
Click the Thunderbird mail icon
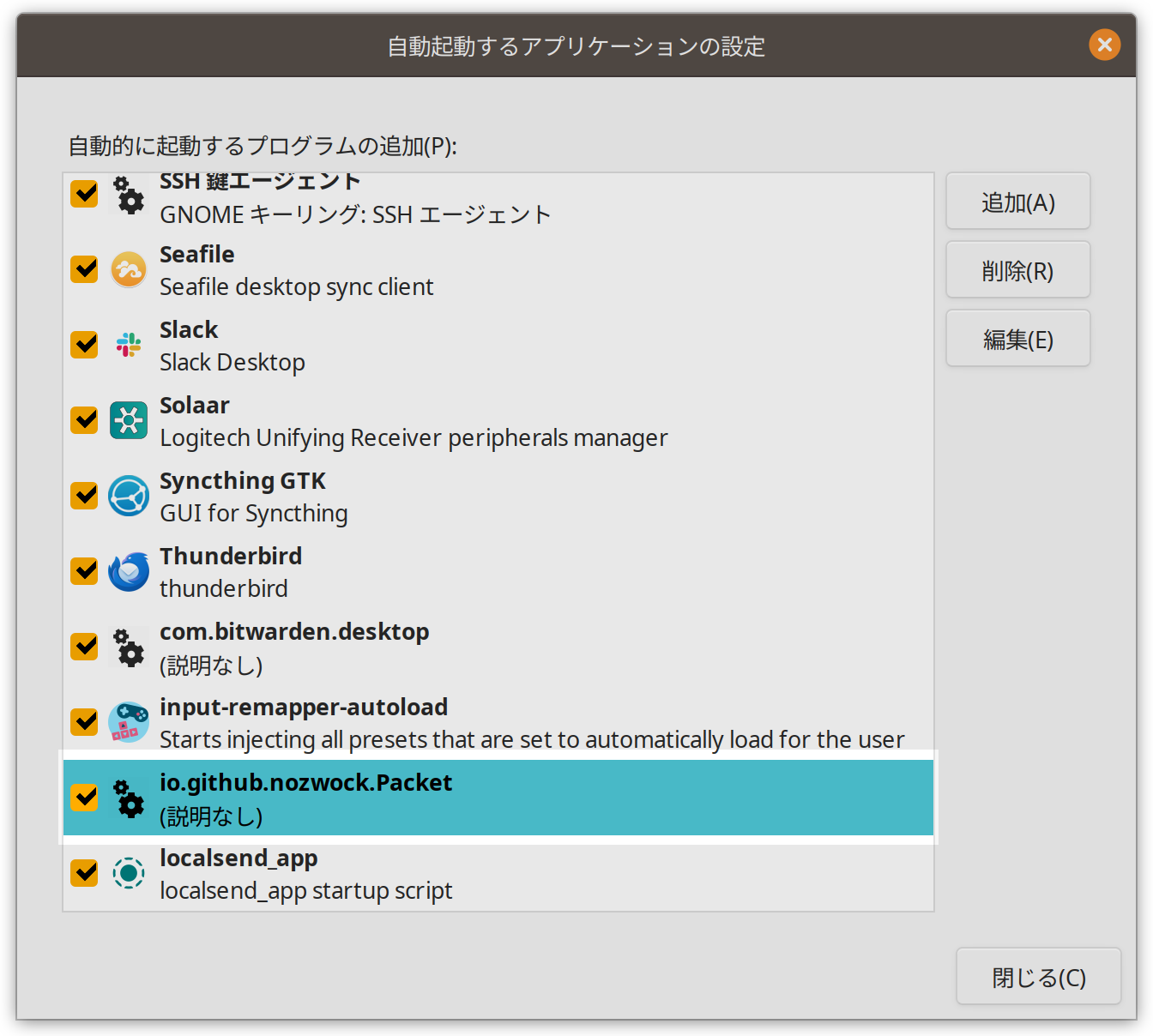[x=129, y=571]
